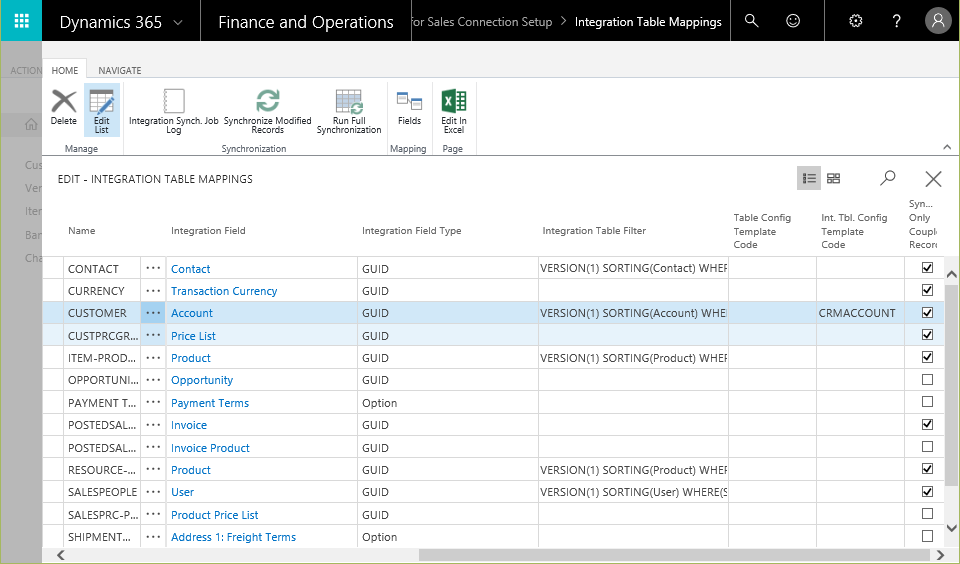Collapse the ribbon with the chevron
The height and width of the screenshot is (564, 960).
pyautogui.click(x=947, y=147)
